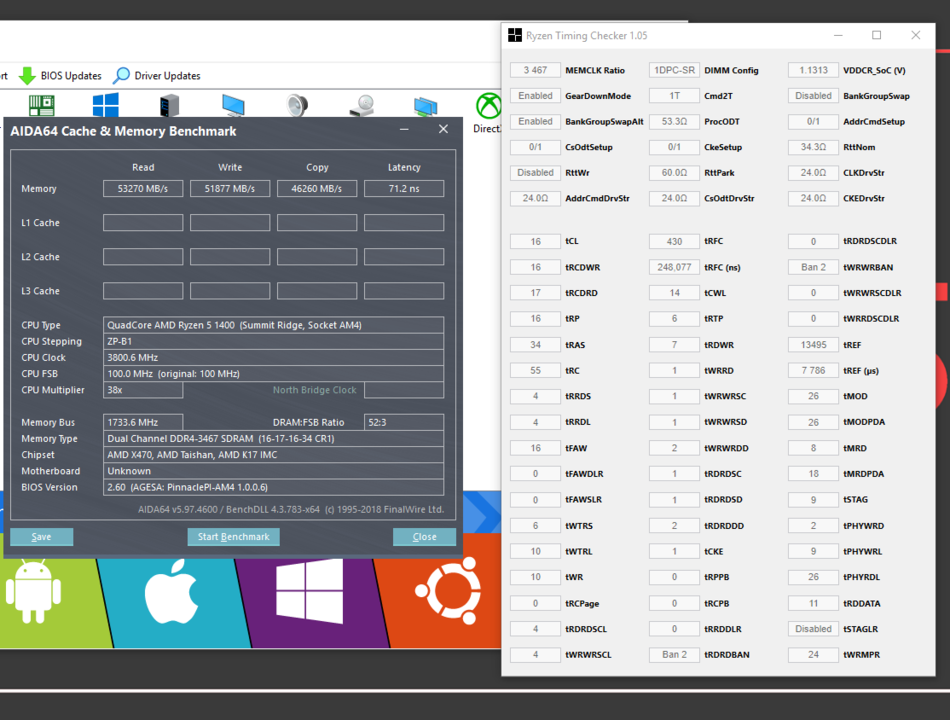Viewport: 950px width, 720px height.
Task: Click the Driver Updates magnifier icon
Action: pos(121,75)
